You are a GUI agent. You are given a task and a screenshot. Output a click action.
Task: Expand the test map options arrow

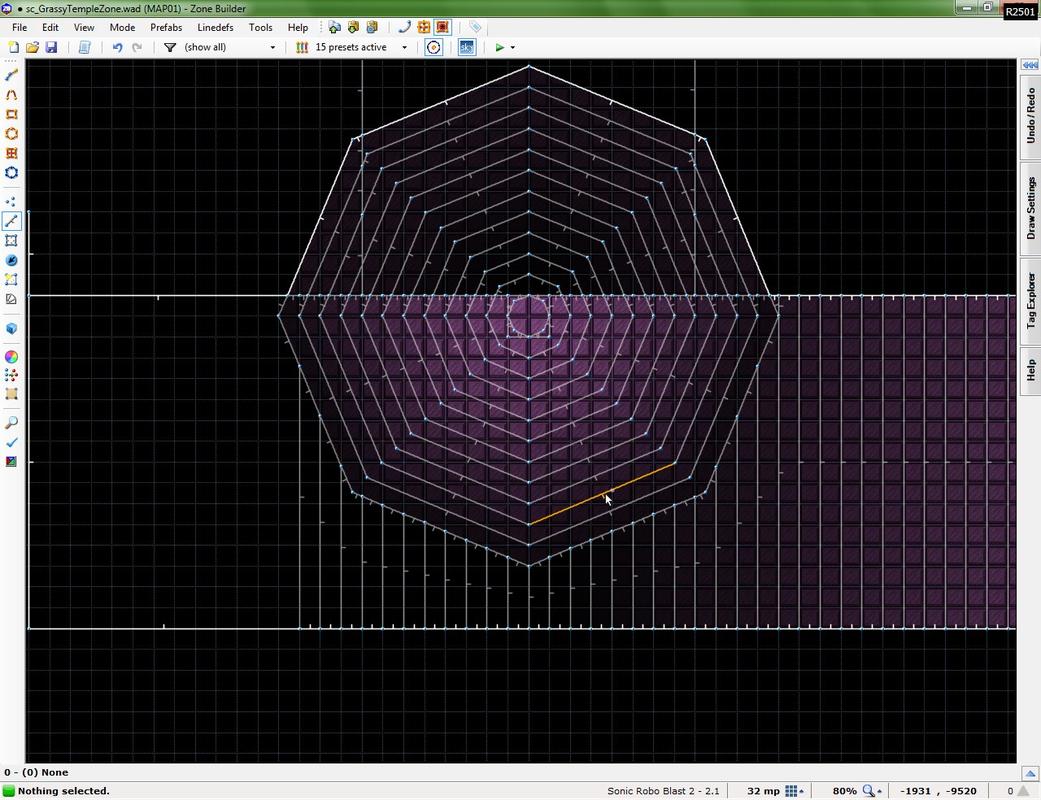click(513, 47)
